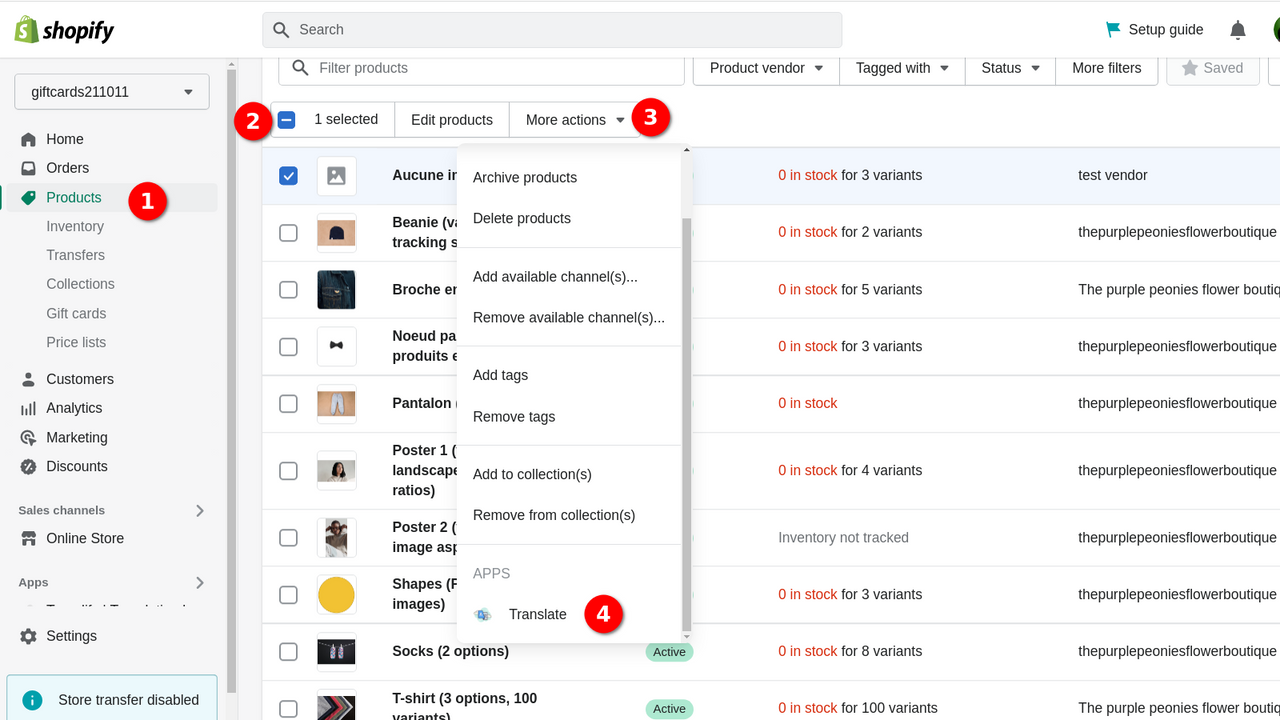Screen dimensions: 1280x720
Task: Click the filter products magnifier icon
Action: [299, 68]
